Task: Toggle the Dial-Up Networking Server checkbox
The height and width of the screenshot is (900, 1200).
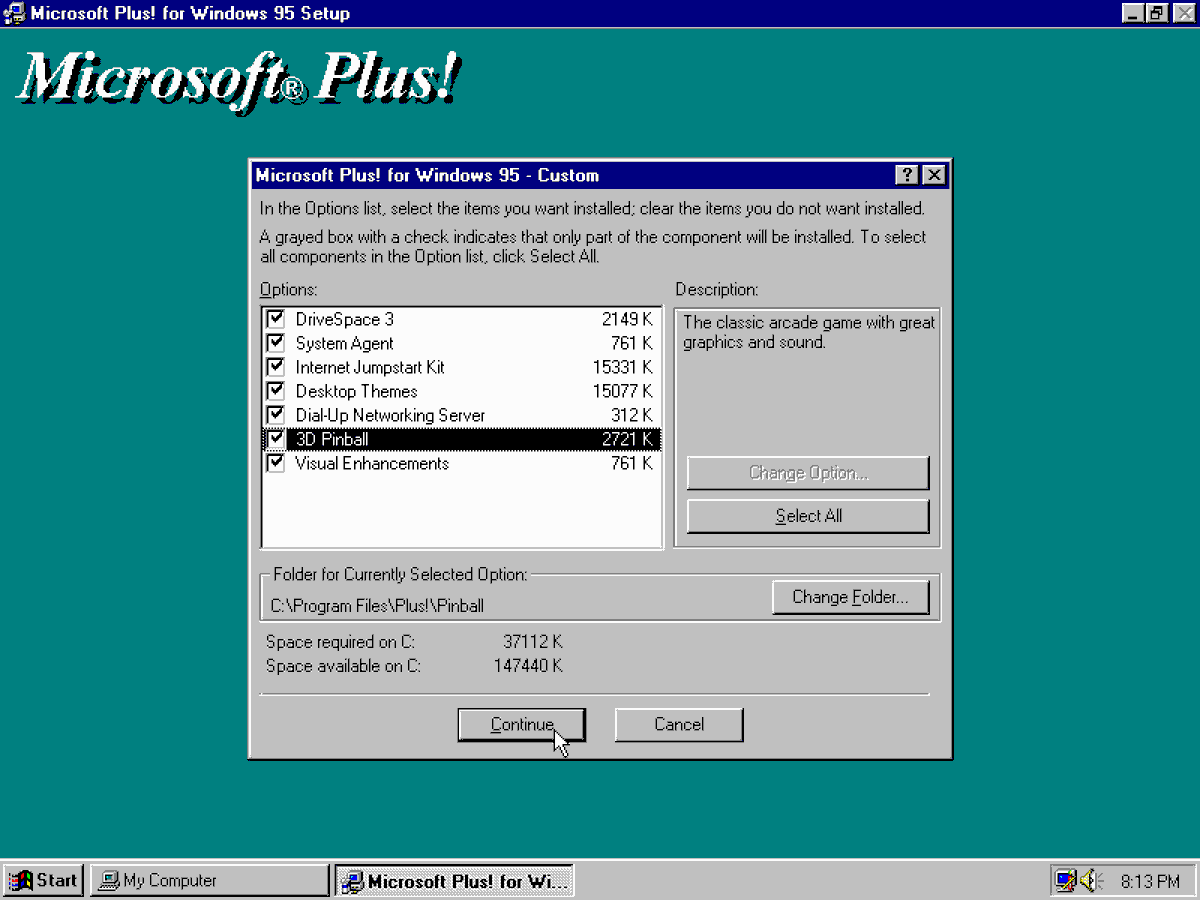Action: tap(276, 415)
